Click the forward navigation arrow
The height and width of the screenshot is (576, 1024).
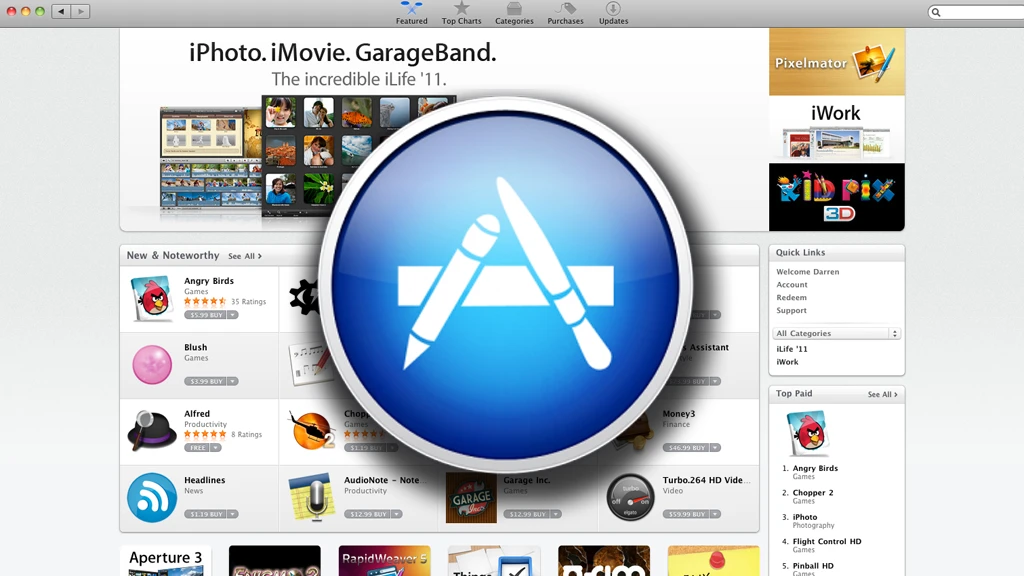[80, 11]
